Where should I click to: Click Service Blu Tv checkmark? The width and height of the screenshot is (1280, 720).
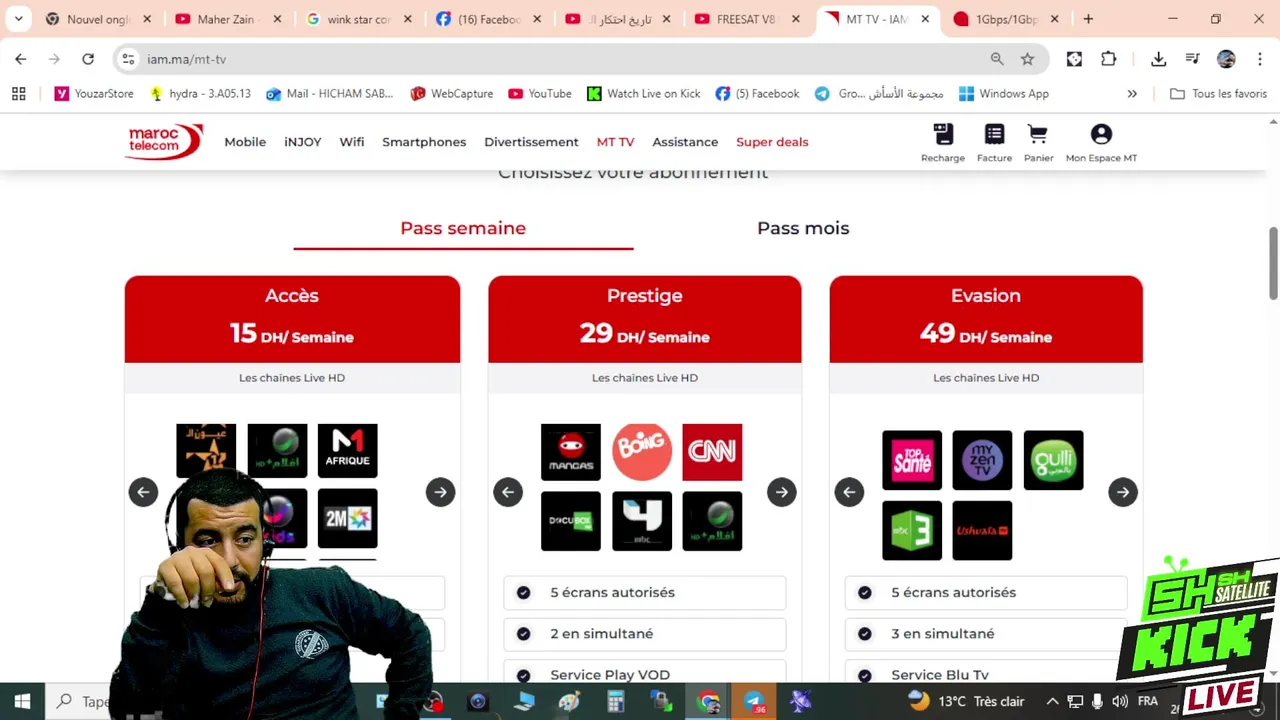[x=865, y=675]
